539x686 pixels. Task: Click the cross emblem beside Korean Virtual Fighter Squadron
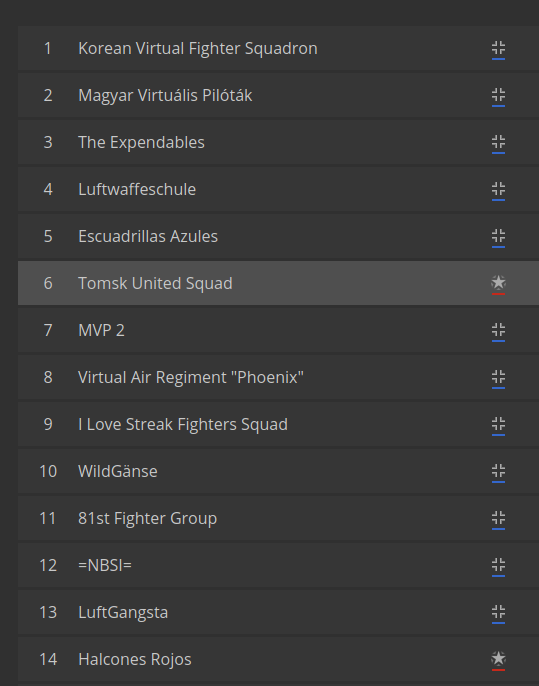pos(498,48)
